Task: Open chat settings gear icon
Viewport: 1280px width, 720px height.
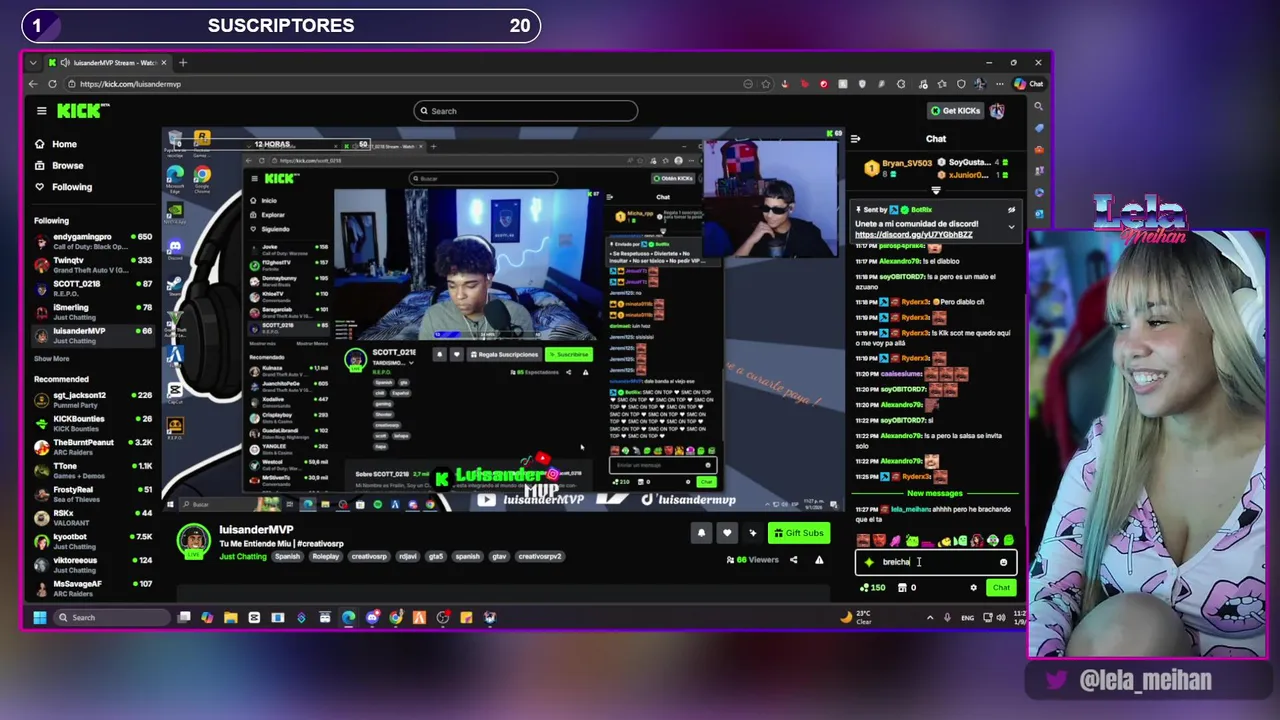Action: click(x=973, y=588)
